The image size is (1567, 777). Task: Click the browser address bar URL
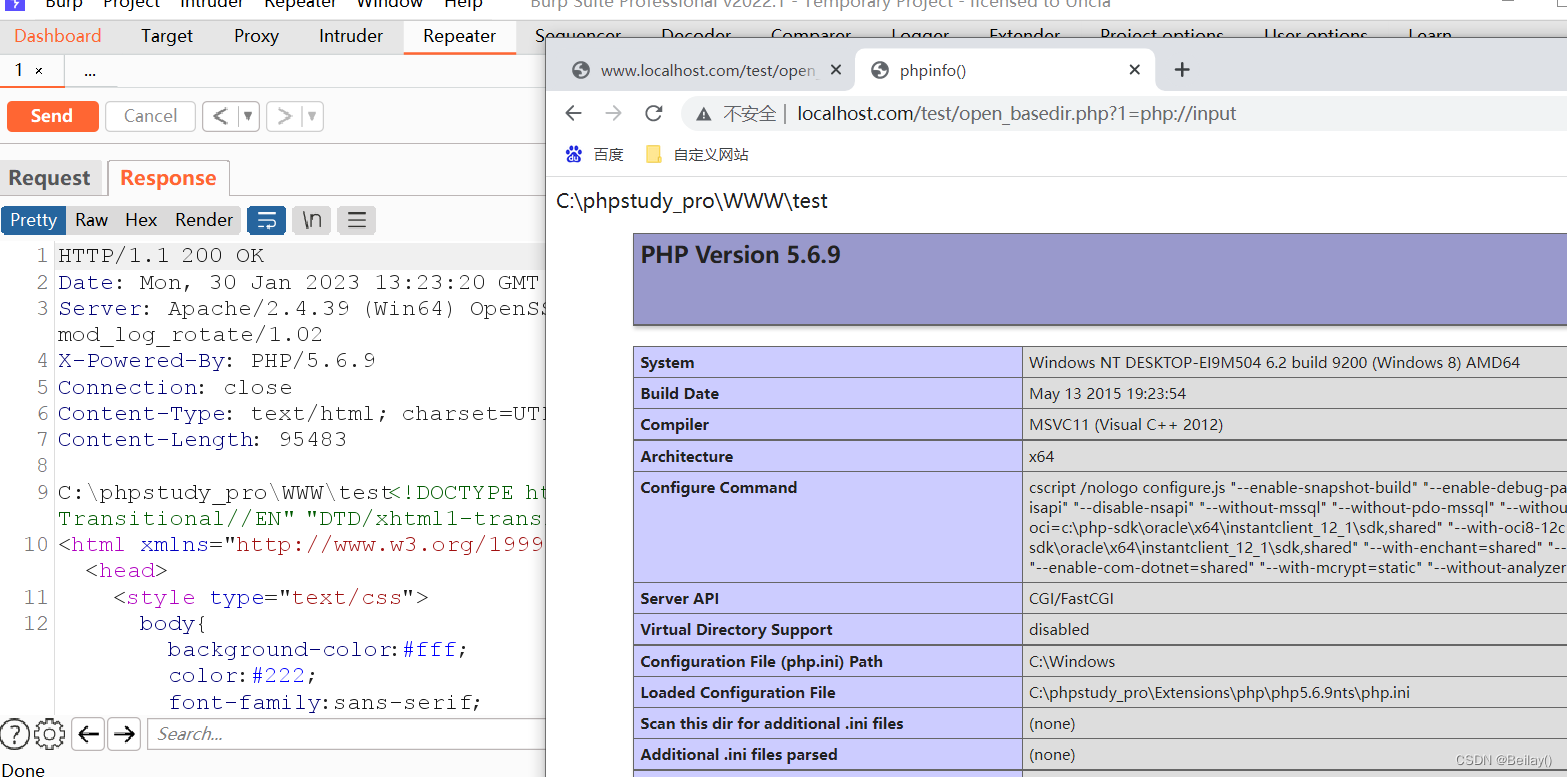1017,114
